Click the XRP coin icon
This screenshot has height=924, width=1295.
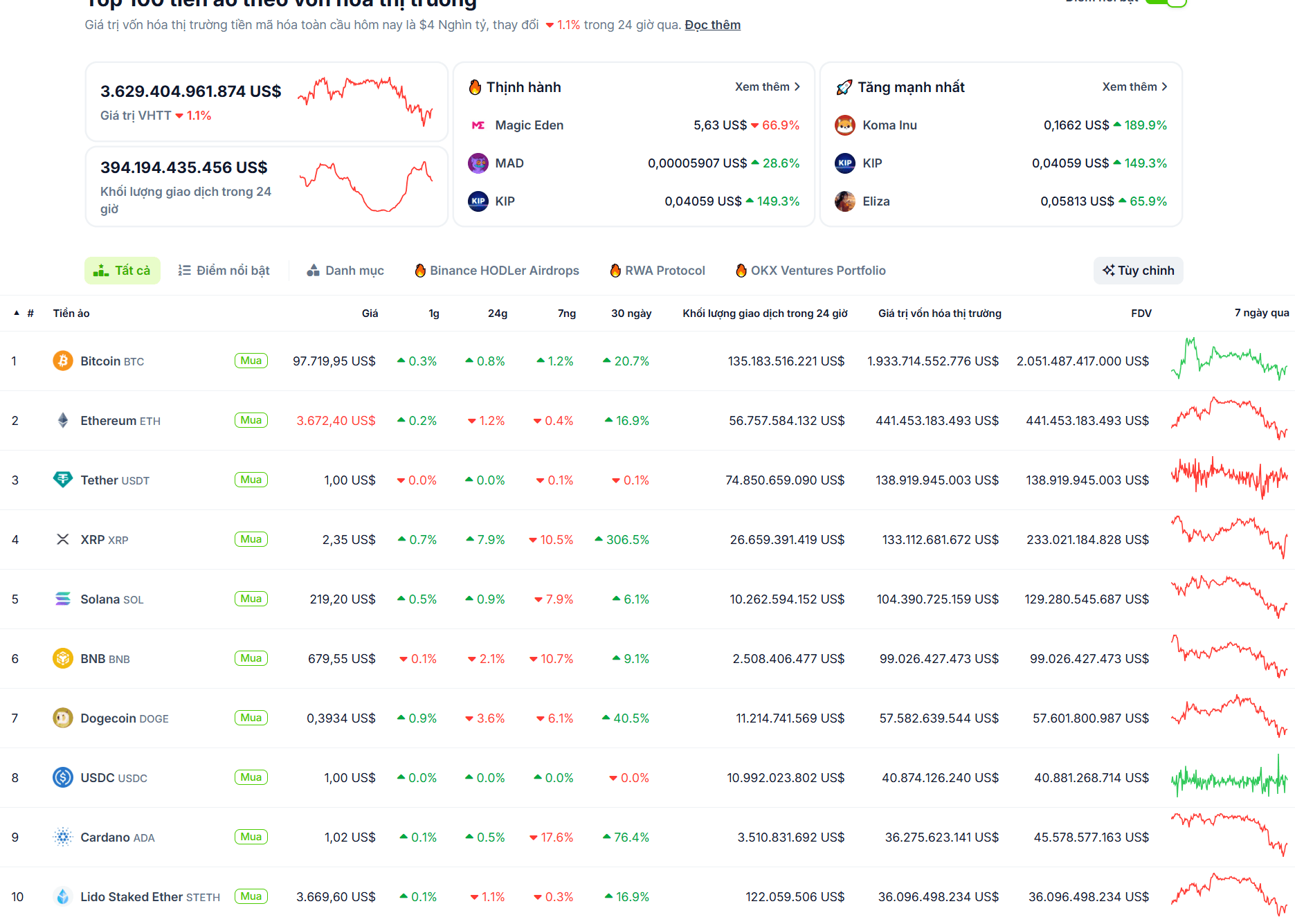(x=63, y=539)
